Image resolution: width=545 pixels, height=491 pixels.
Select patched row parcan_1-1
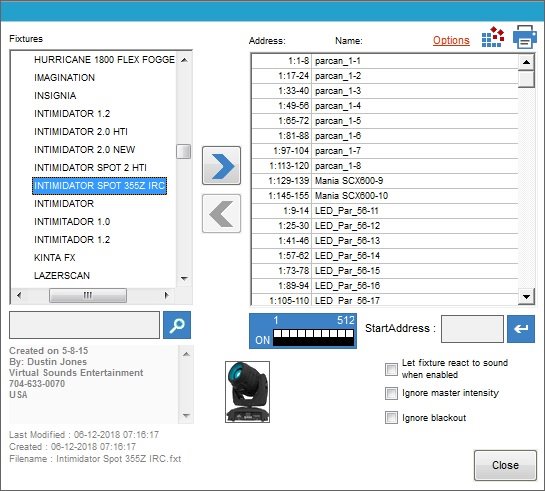384,61
